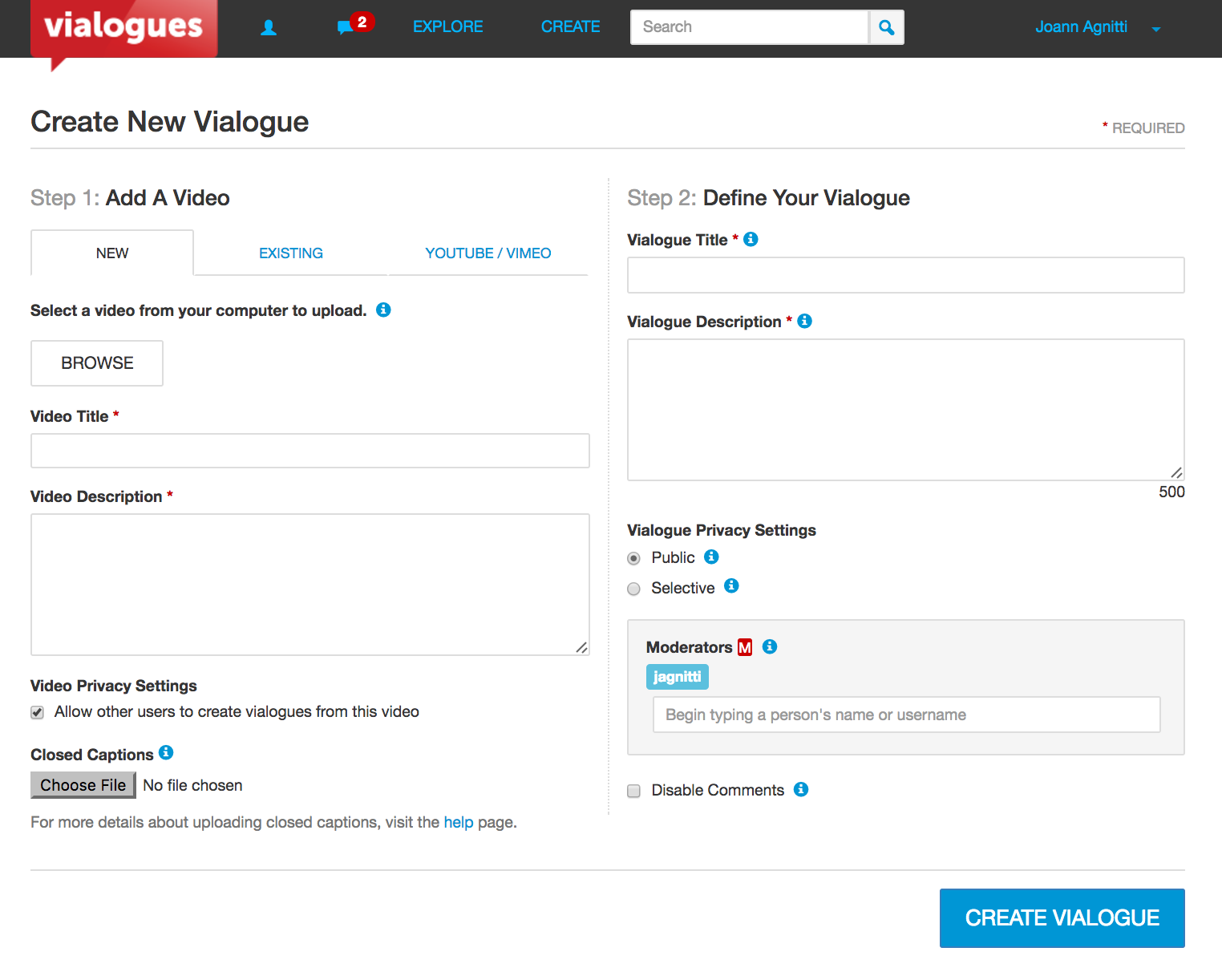Click Choose File for closed captions

pyautogui.click(x=83, y=785)
